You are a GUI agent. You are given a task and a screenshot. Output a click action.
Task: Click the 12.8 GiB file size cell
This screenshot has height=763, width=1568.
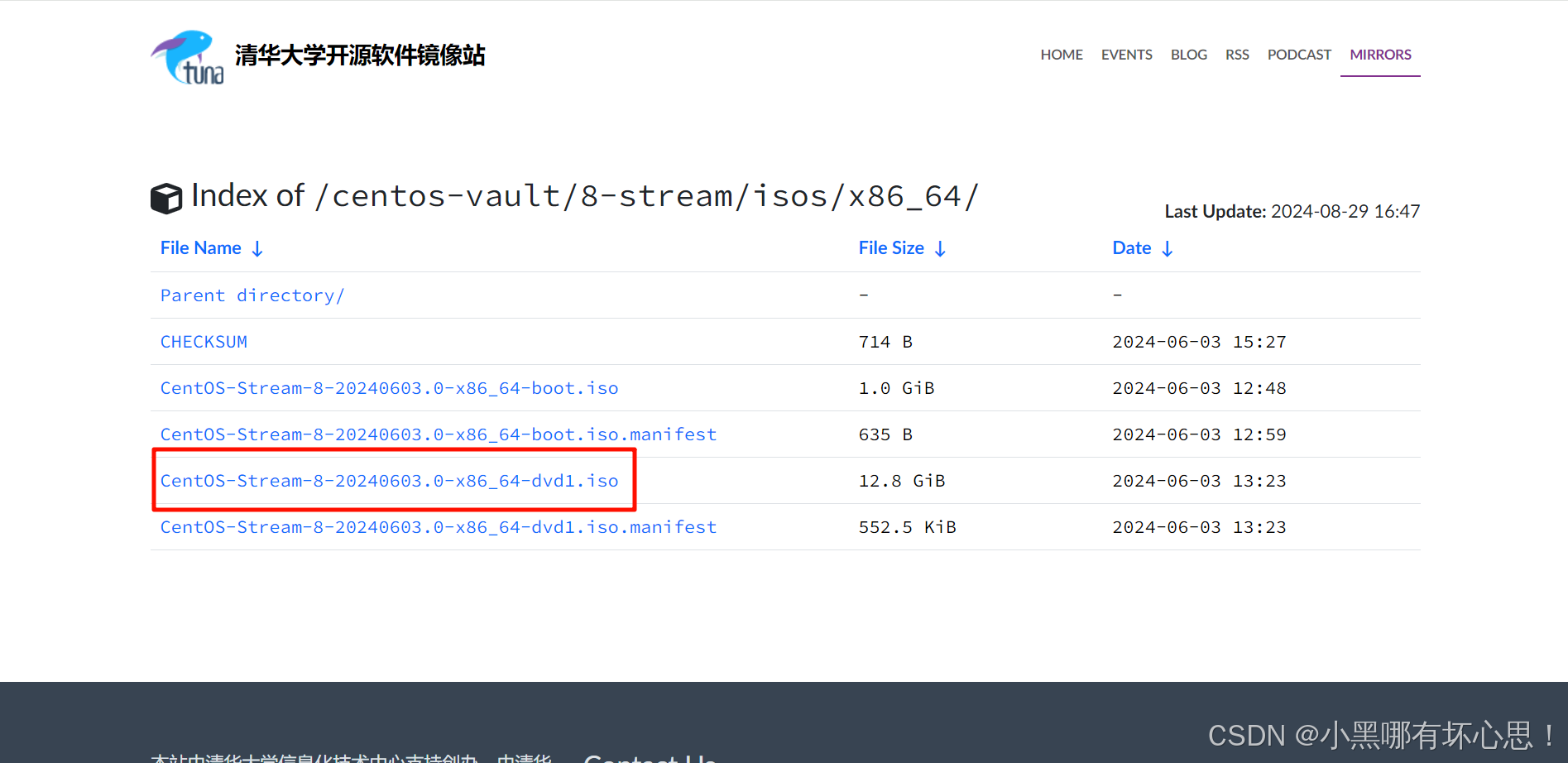[902, 481]
